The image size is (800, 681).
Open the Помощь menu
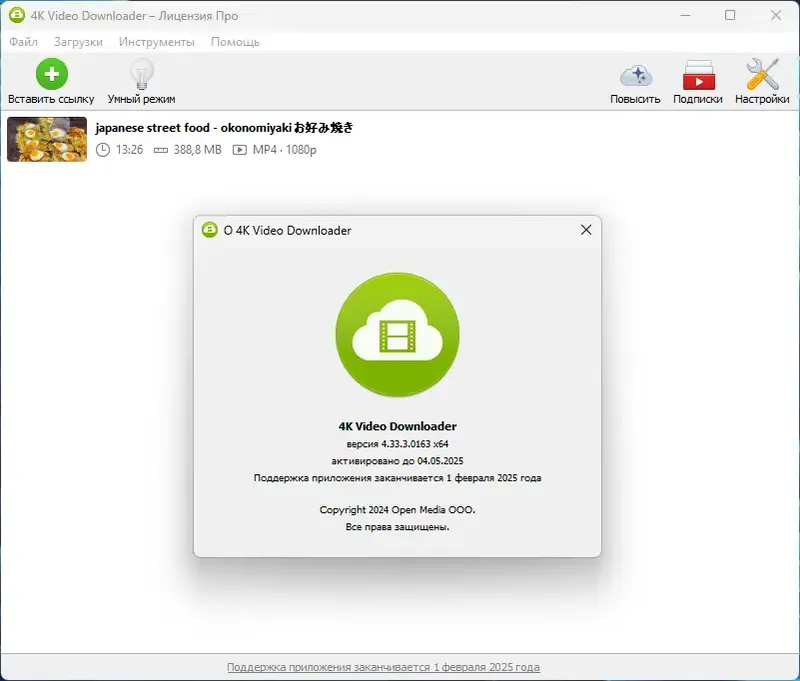point(233,42)
